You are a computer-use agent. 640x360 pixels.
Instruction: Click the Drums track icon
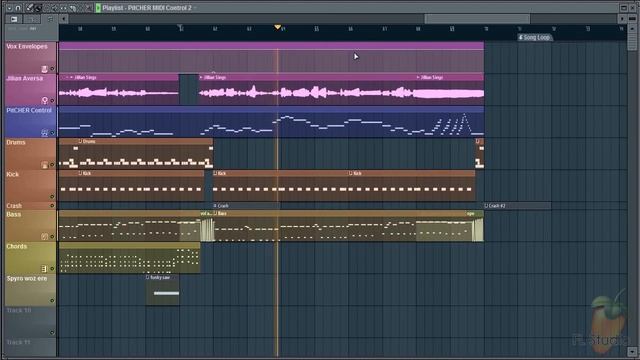click(44, 164)
